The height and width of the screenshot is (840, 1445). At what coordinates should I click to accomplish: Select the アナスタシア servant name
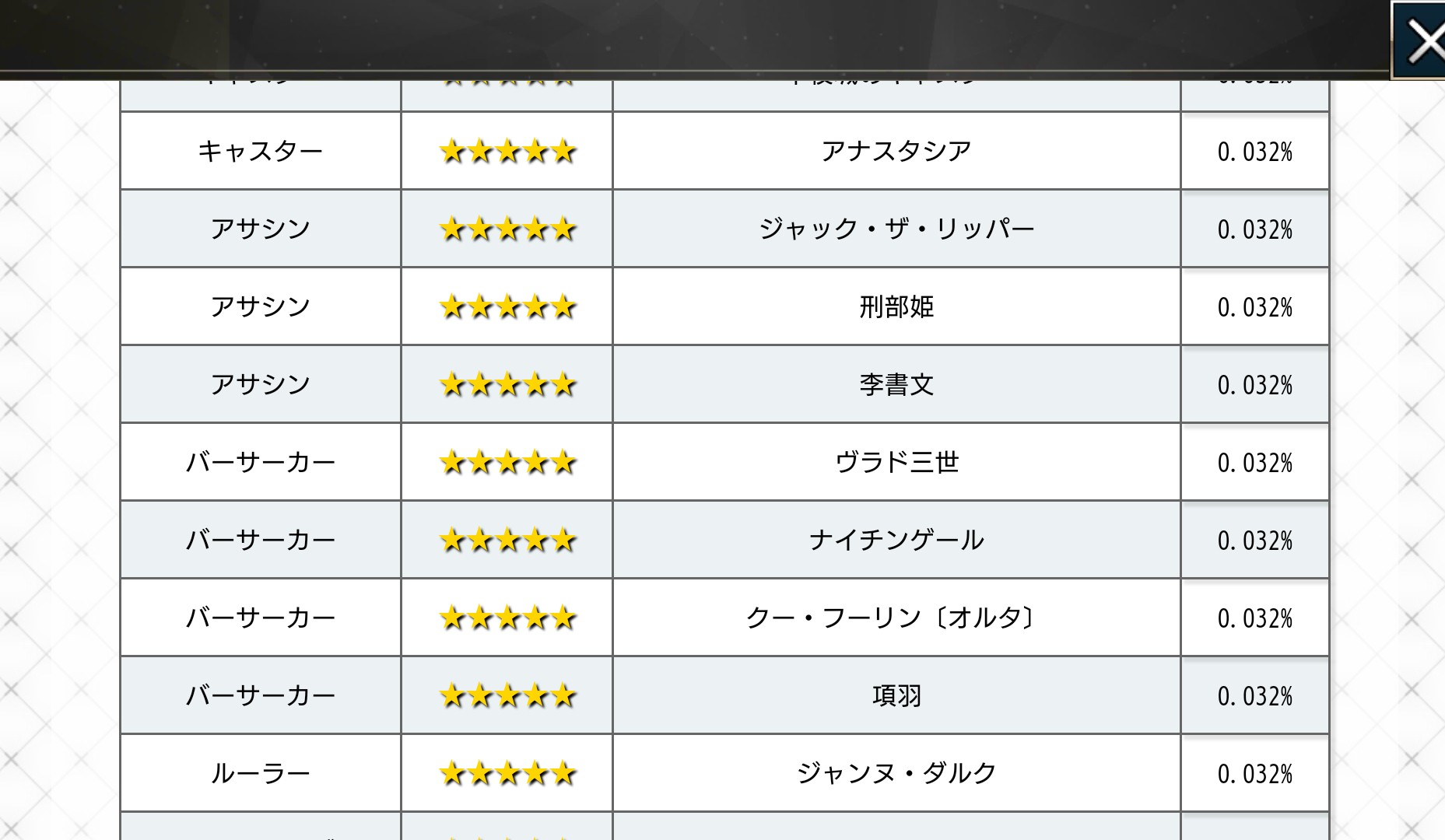pyautogui.click(x=896, y=151)
